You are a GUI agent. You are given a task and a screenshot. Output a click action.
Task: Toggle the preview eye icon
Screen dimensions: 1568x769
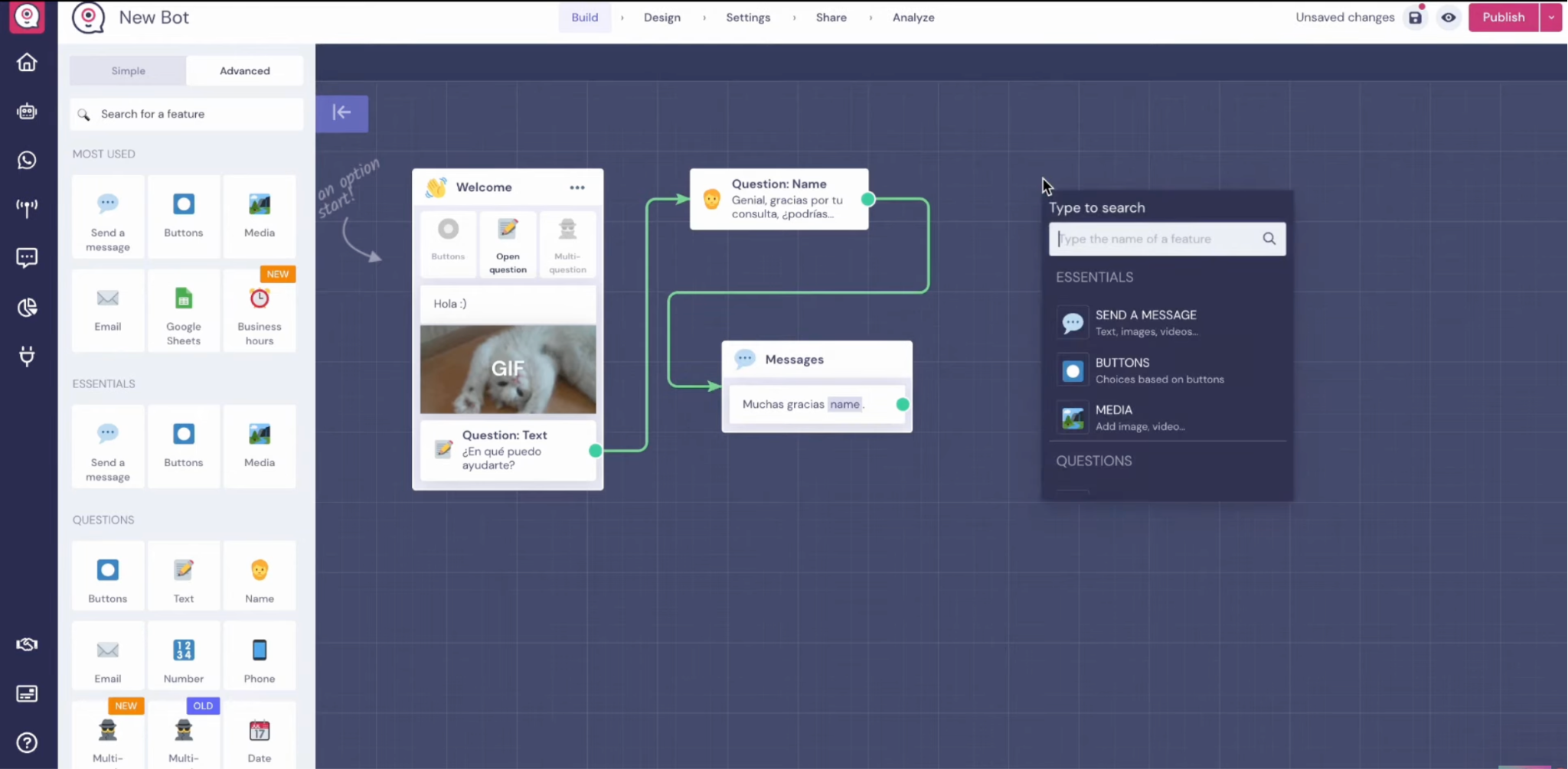tap(1449, 18)
